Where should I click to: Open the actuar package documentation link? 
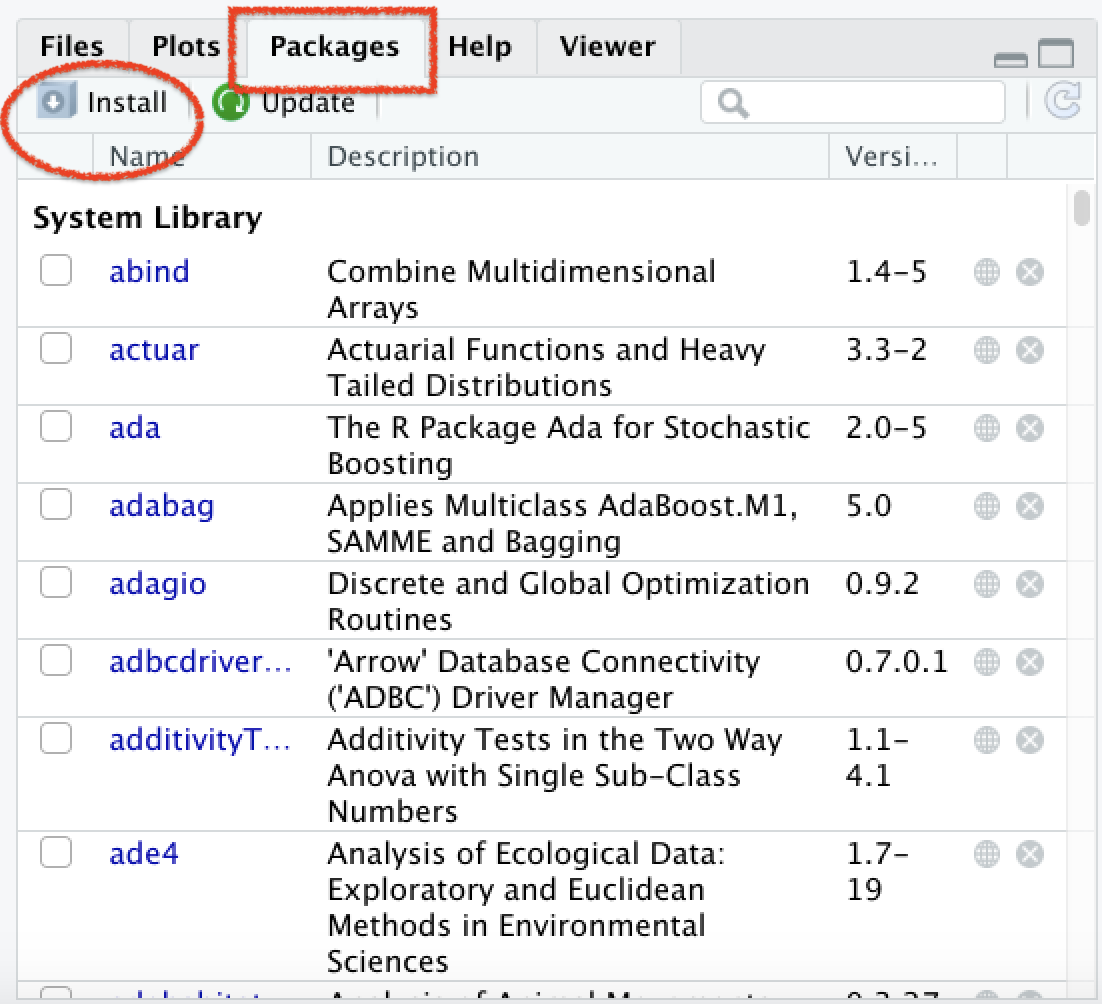tap(154, 350)
